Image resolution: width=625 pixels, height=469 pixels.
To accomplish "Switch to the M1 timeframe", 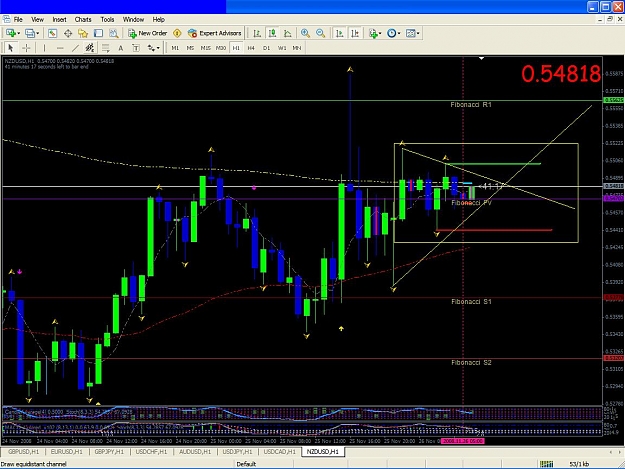I will [175, 48].
